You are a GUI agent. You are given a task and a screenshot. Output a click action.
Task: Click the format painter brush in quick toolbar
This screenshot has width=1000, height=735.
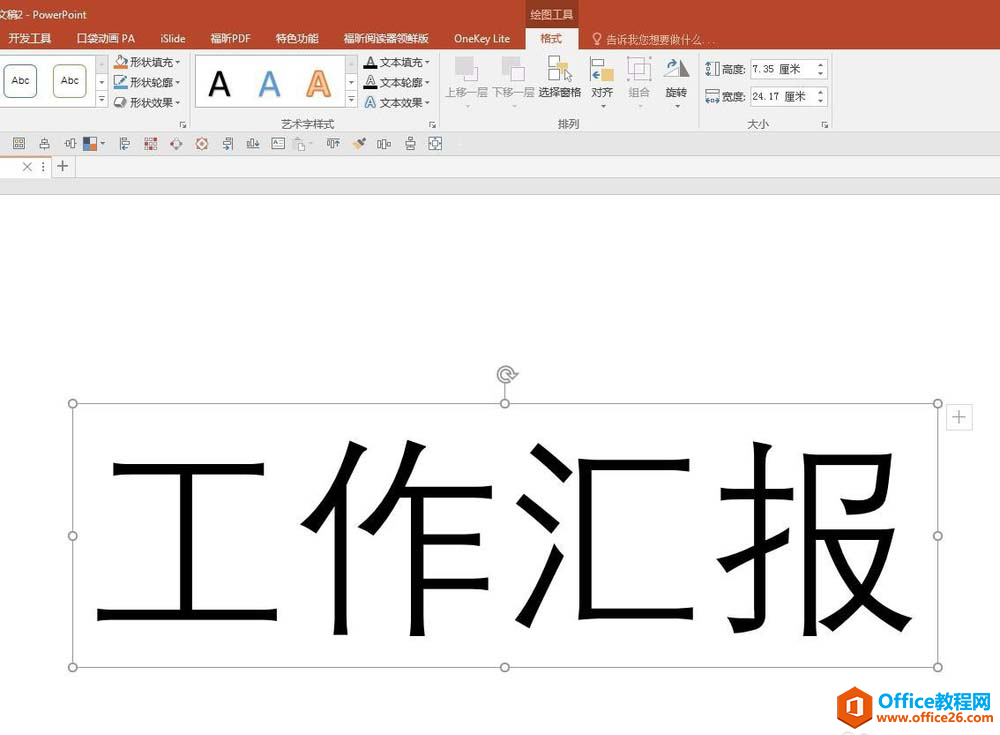[x=360, y=144]
